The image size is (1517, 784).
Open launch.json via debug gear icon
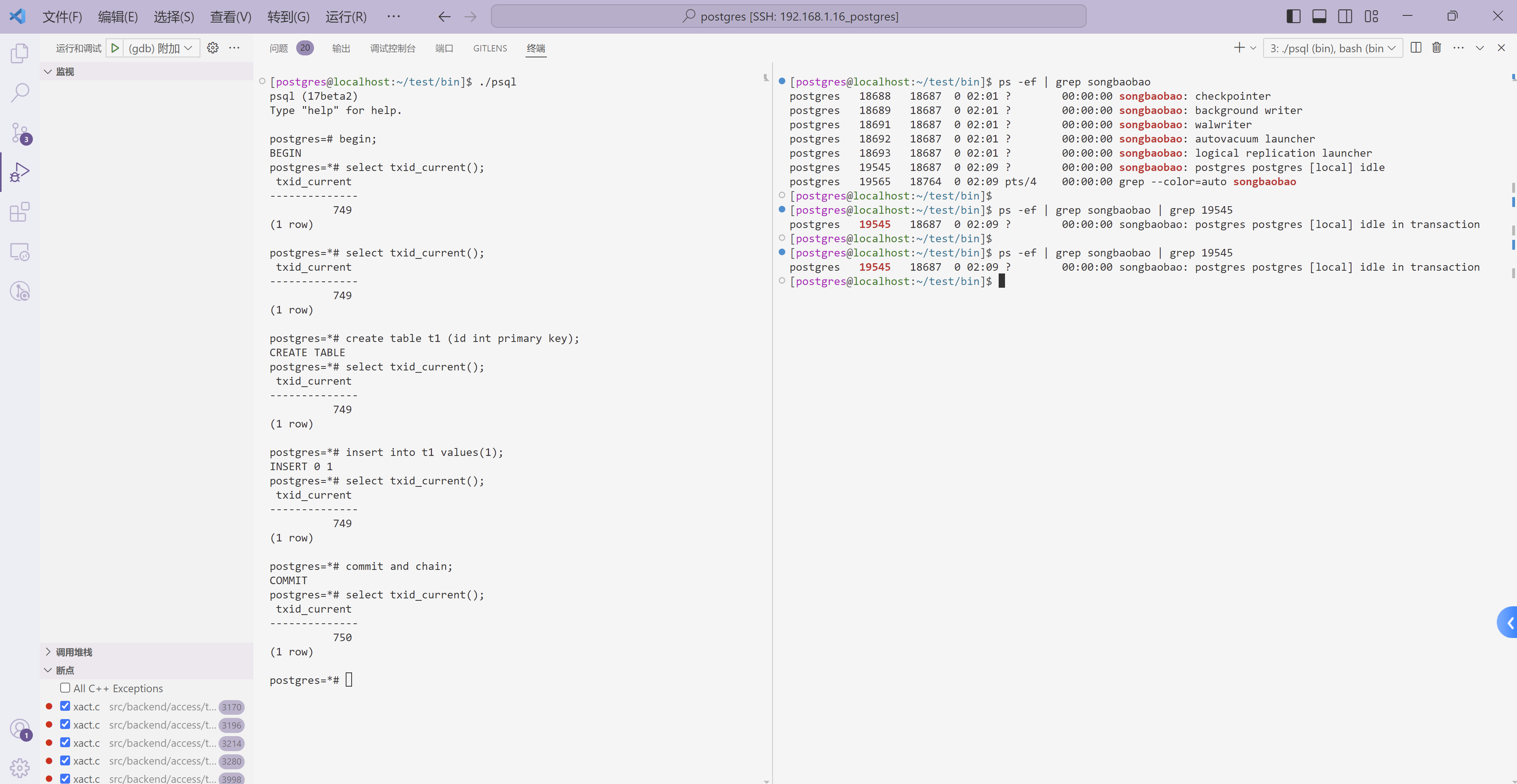click(213, 47)
